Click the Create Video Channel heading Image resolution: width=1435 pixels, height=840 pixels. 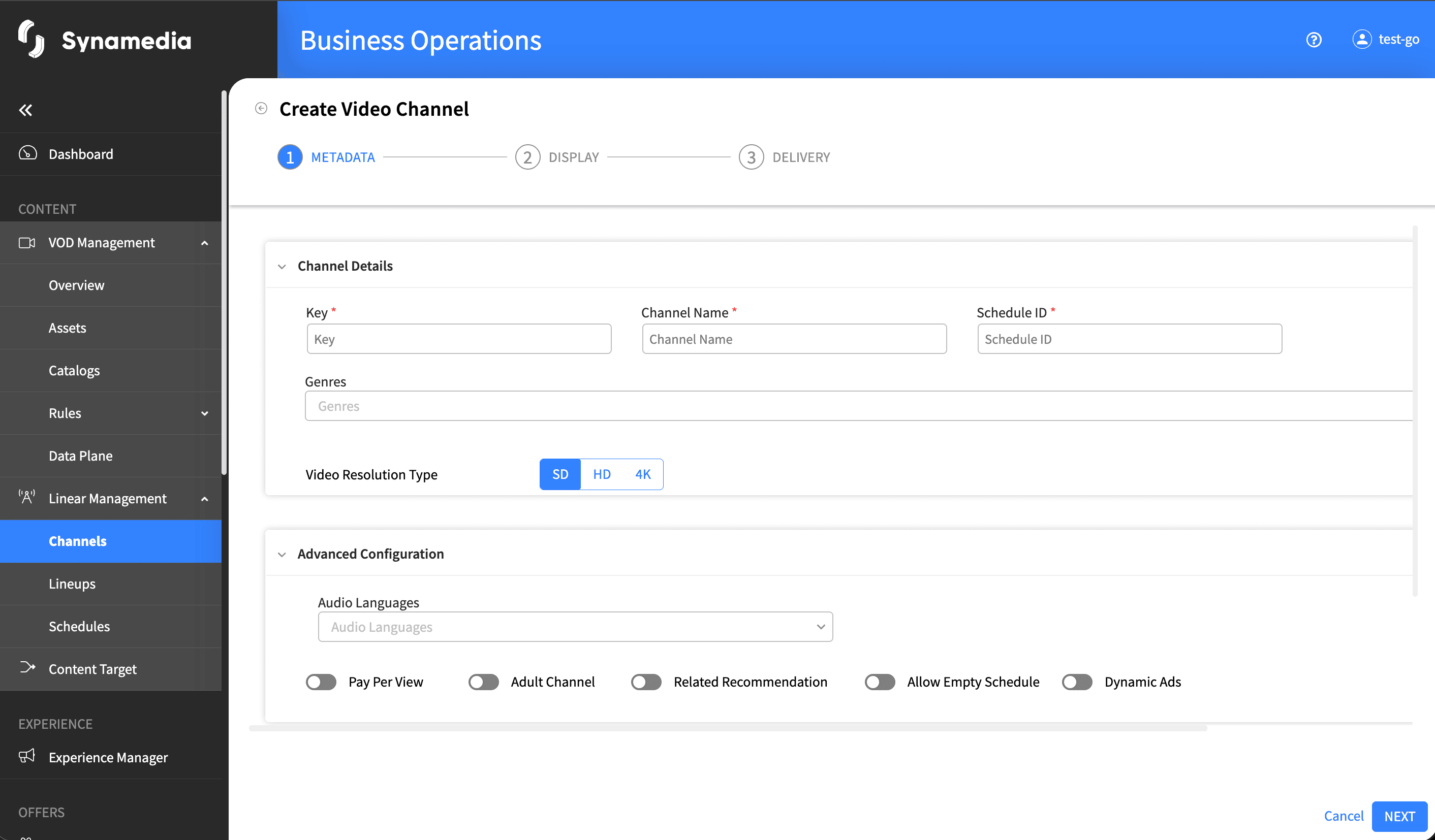(373, 109)
